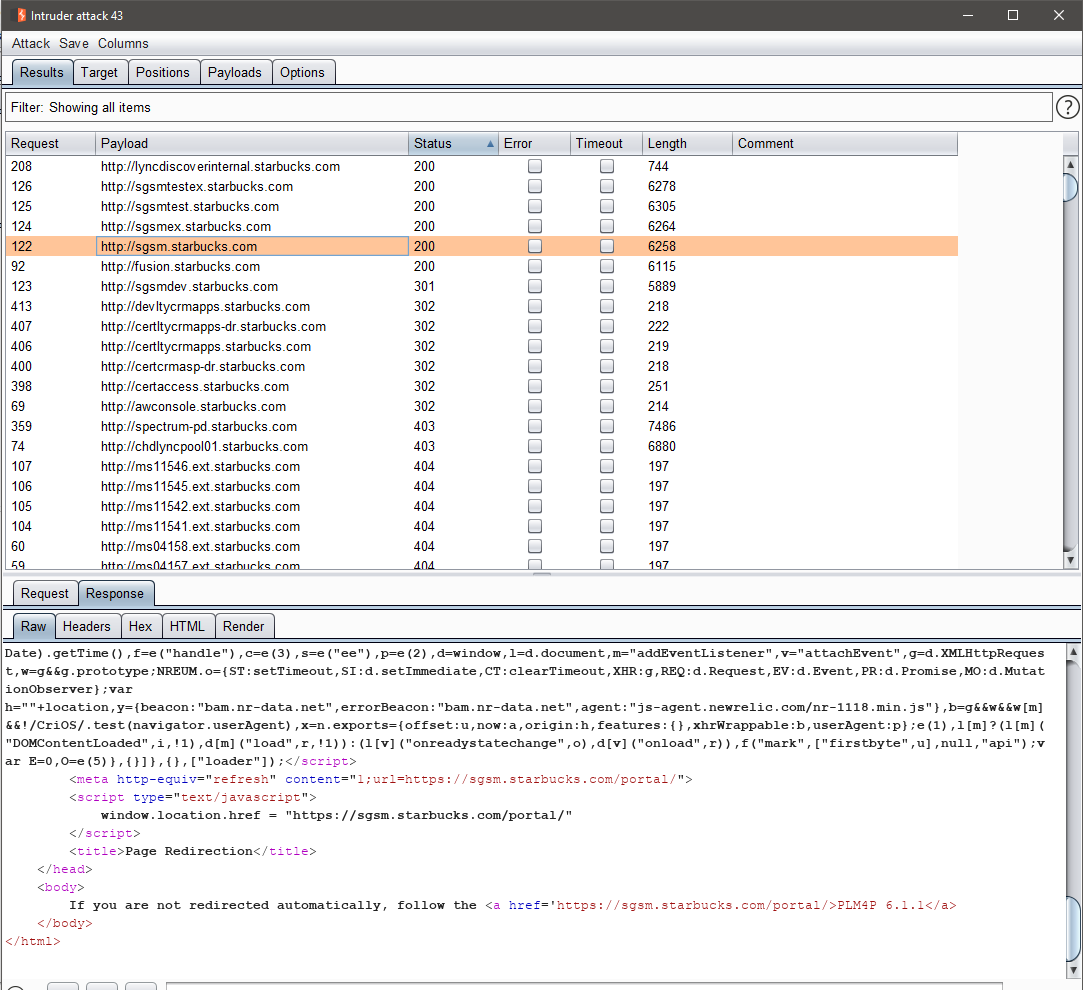Click length value 7486
The width and height of the screenshot is (1083, 990).
662,427
